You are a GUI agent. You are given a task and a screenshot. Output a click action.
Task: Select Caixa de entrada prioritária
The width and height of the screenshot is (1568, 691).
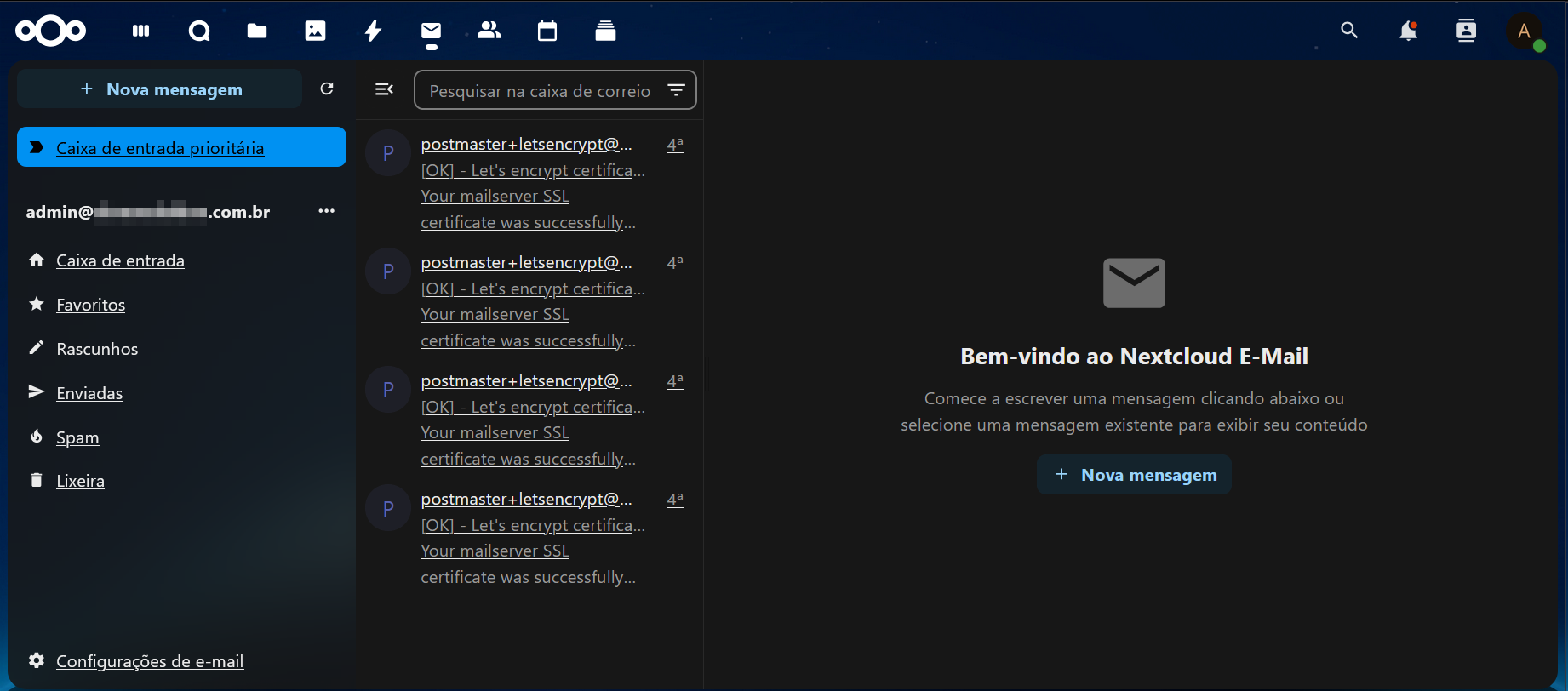coord(181,147)
